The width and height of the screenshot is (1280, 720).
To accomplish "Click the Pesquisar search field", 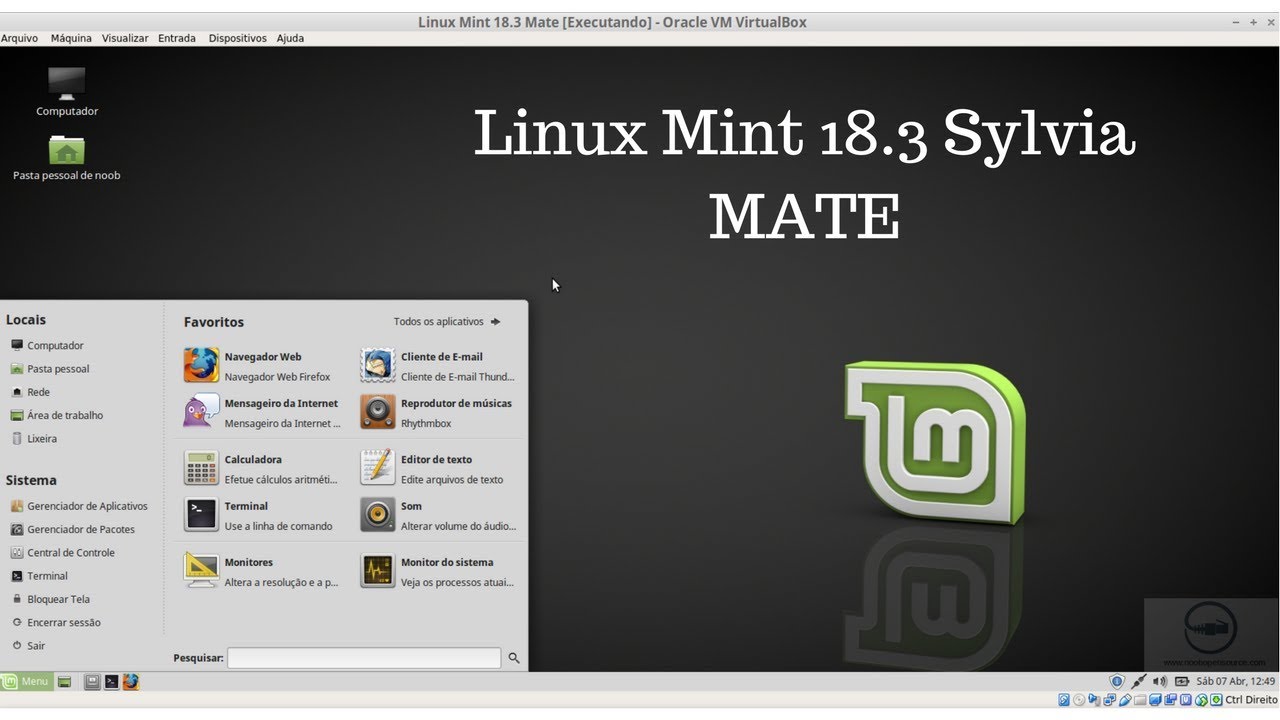I will click(x=364, y=658).
